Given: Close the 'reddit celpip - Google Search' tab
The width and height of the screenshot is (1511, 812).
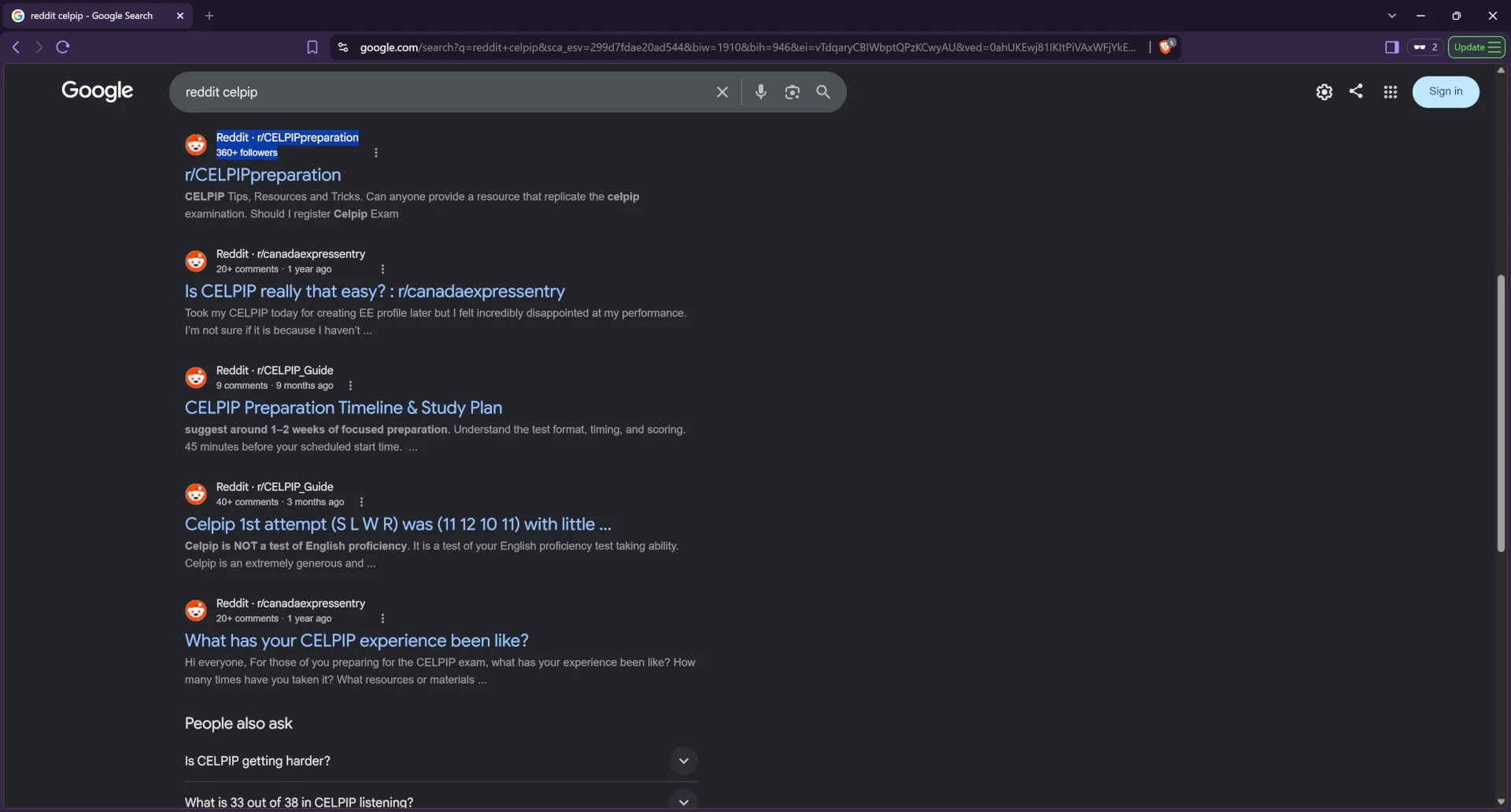Looking at the screenshot, I should [x=180, y=16].
